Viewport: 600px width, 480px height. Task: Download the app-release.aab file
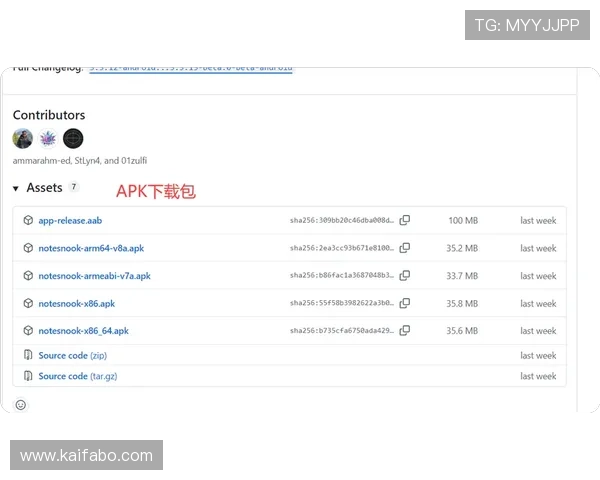70,220
